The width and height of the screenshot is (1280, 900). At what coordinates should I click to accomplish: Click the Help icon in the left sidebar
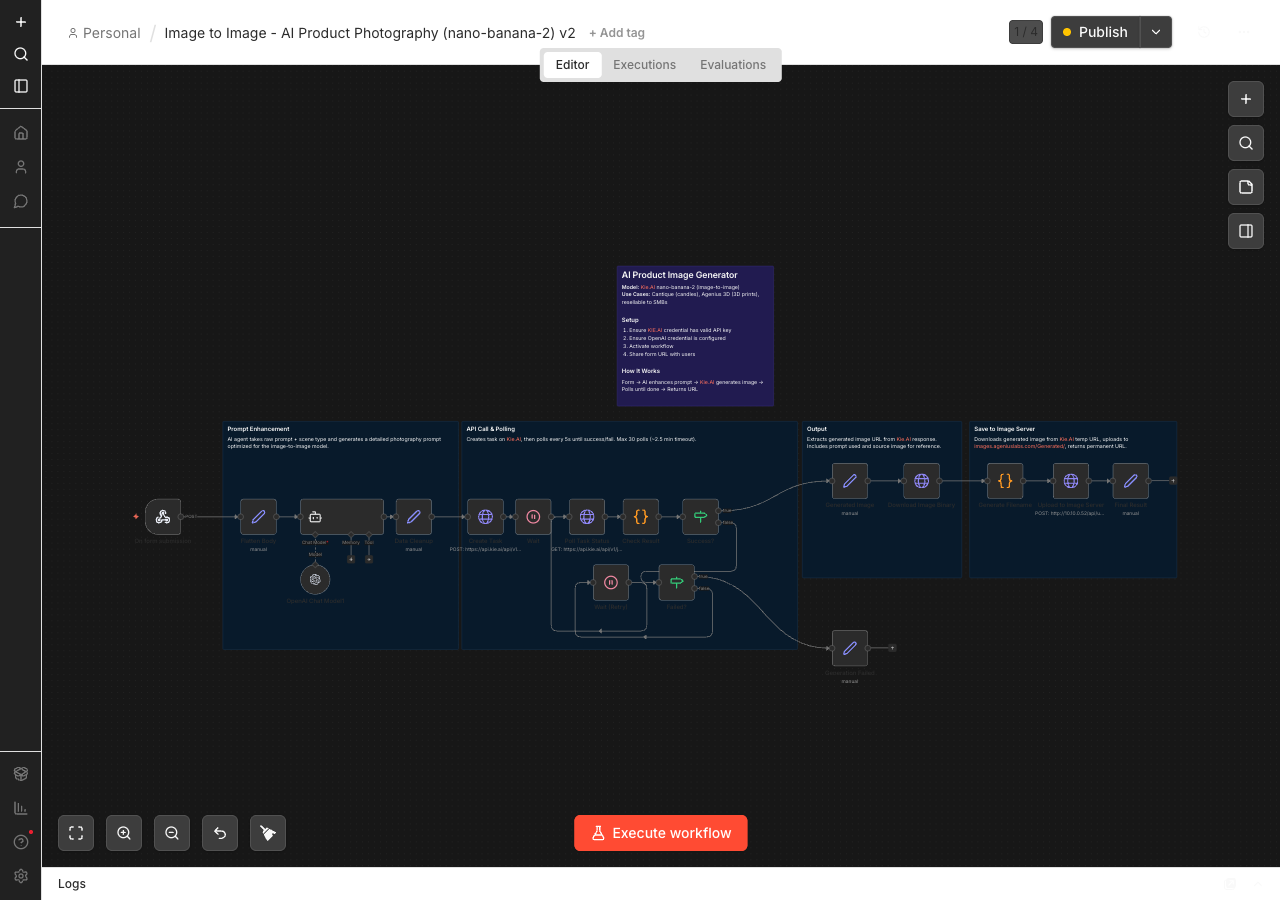(x=20, y=842)
